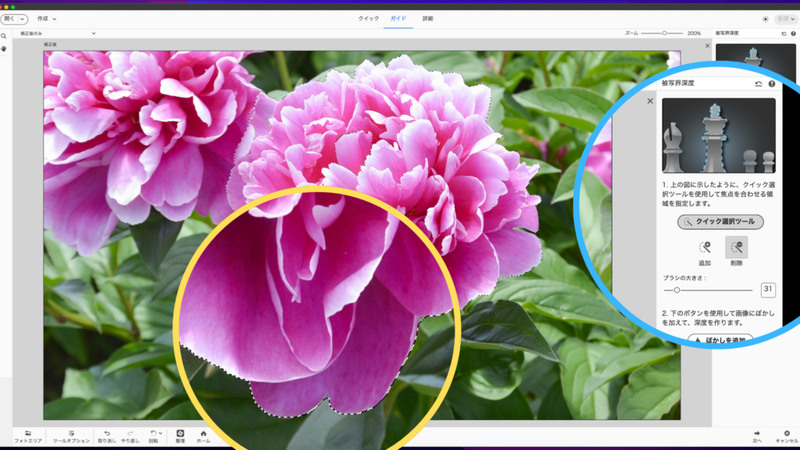The width and height of the screenshot is (800, 450).
Task: Expand the 回転 rotate arrow menu
Action: pos(161,433)
